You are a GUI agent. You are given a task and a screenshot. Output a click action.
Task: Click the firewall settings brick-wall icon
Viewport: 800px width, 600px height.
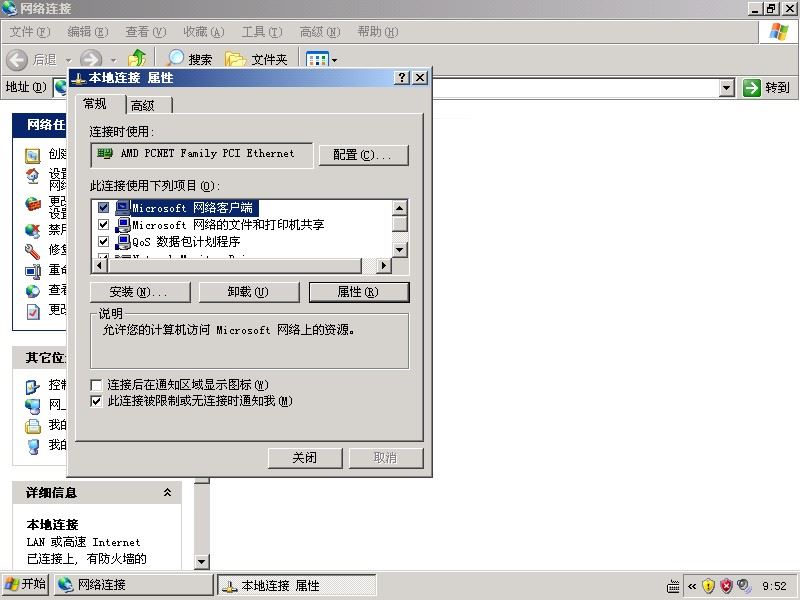pyautogui.click(x=33, y=204)
